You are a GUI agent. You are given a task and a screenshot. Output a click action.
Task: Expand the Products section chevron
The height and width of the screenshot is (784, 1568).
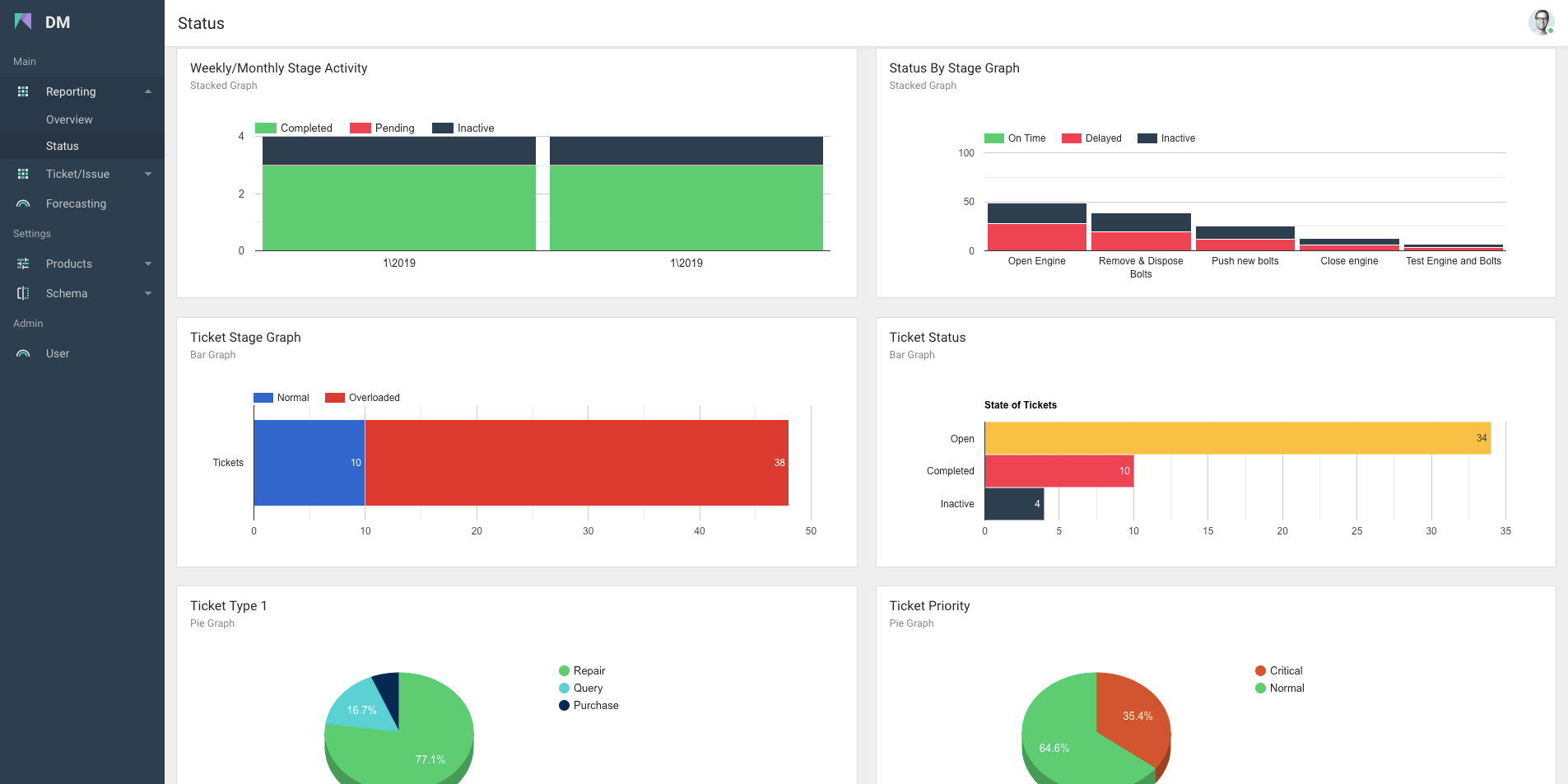[x=148, y=264]
